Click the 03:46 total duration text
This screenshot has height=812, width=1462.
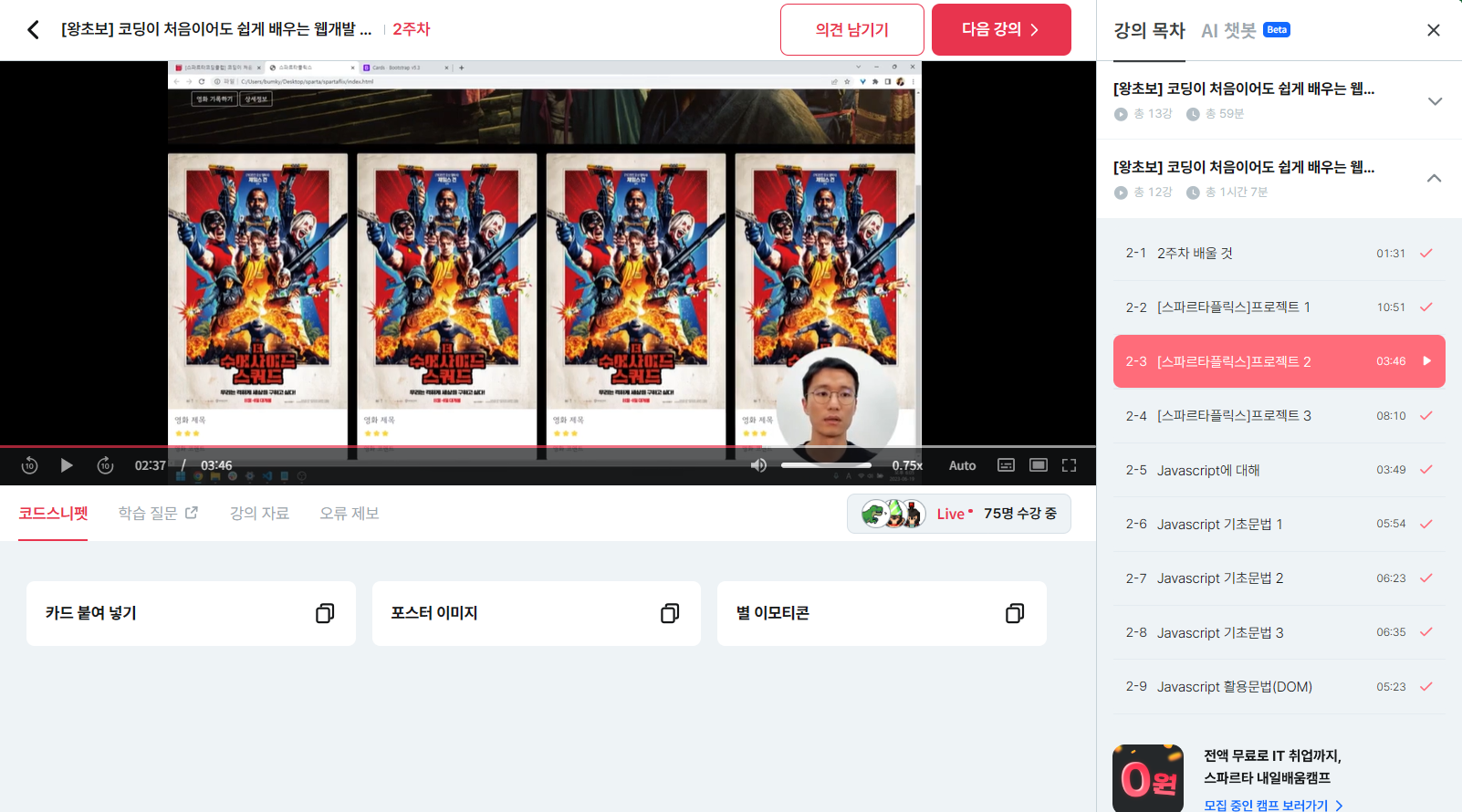[216, 465]
